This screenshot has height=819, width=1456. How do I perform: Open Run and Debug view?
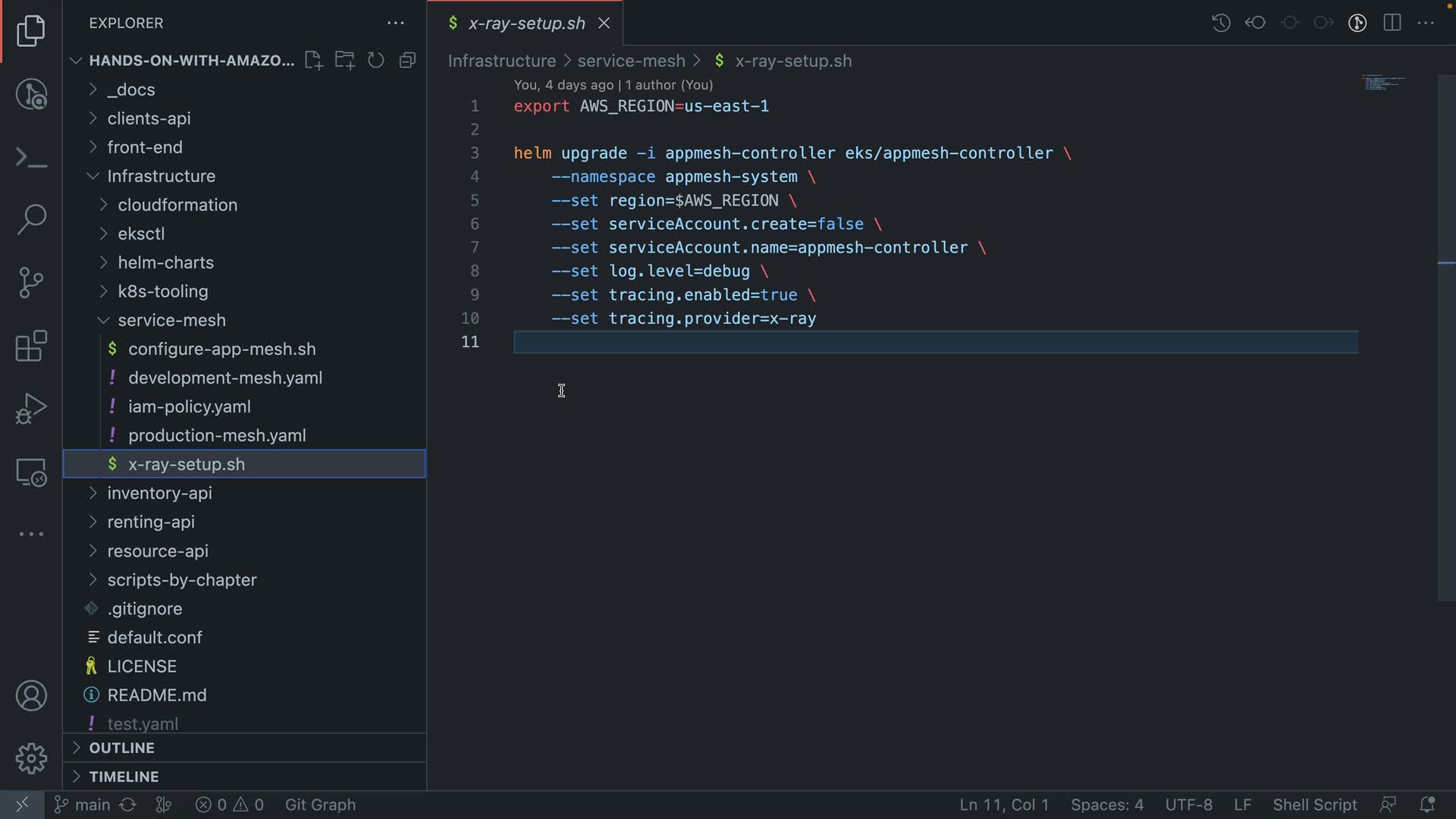pos(31,409)
